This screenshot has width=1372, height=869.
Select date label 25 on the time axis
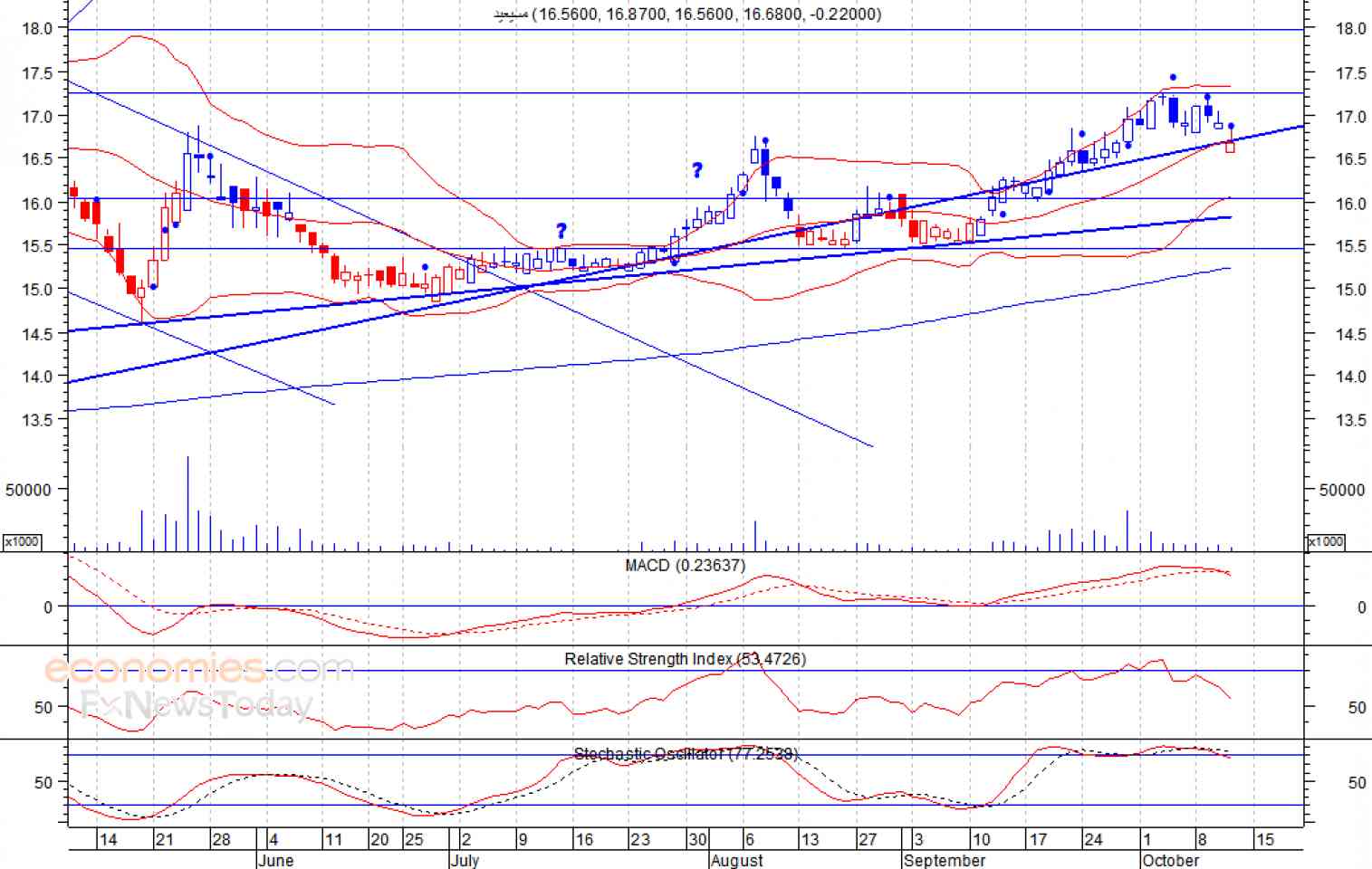[414, 839]
